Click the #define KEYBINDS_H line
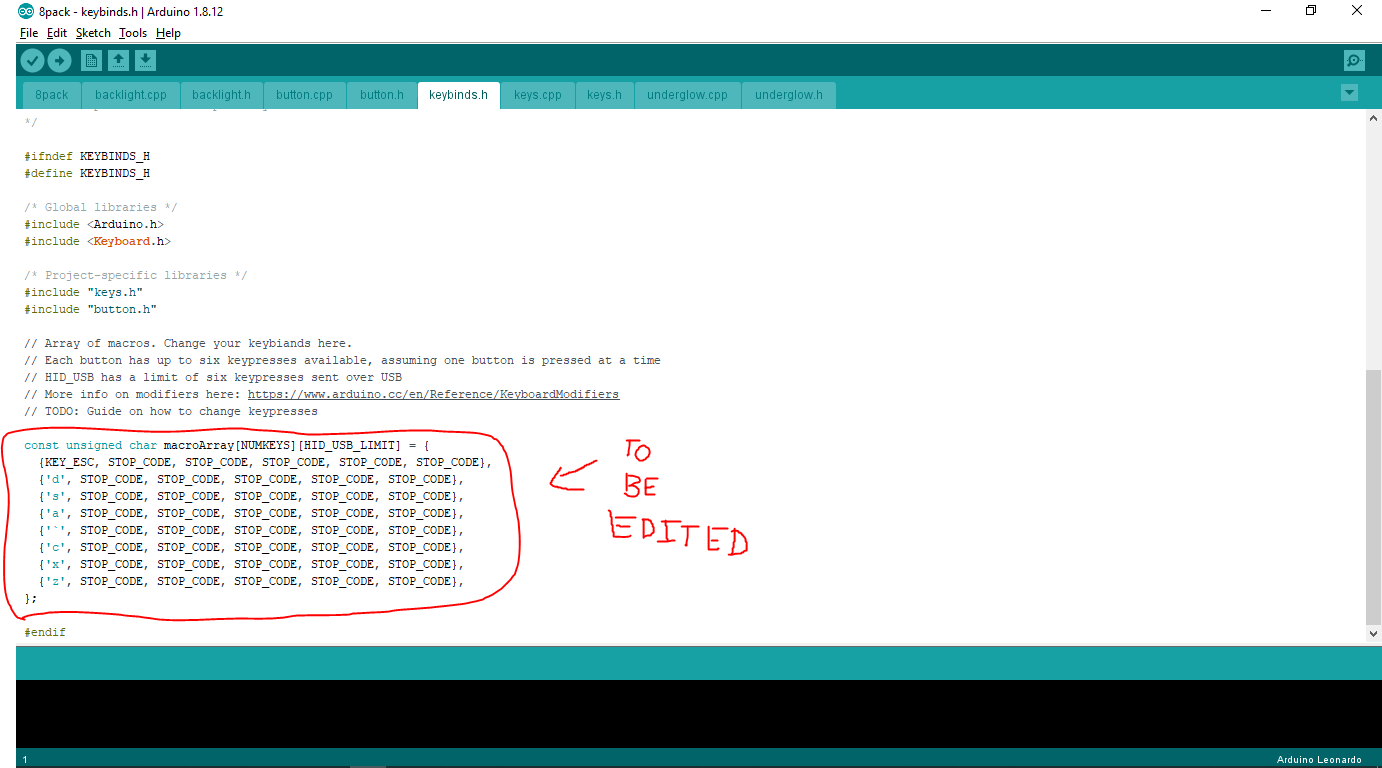Image resolution: width=1382 pixels, height=768 pixels. pos(87,173)
